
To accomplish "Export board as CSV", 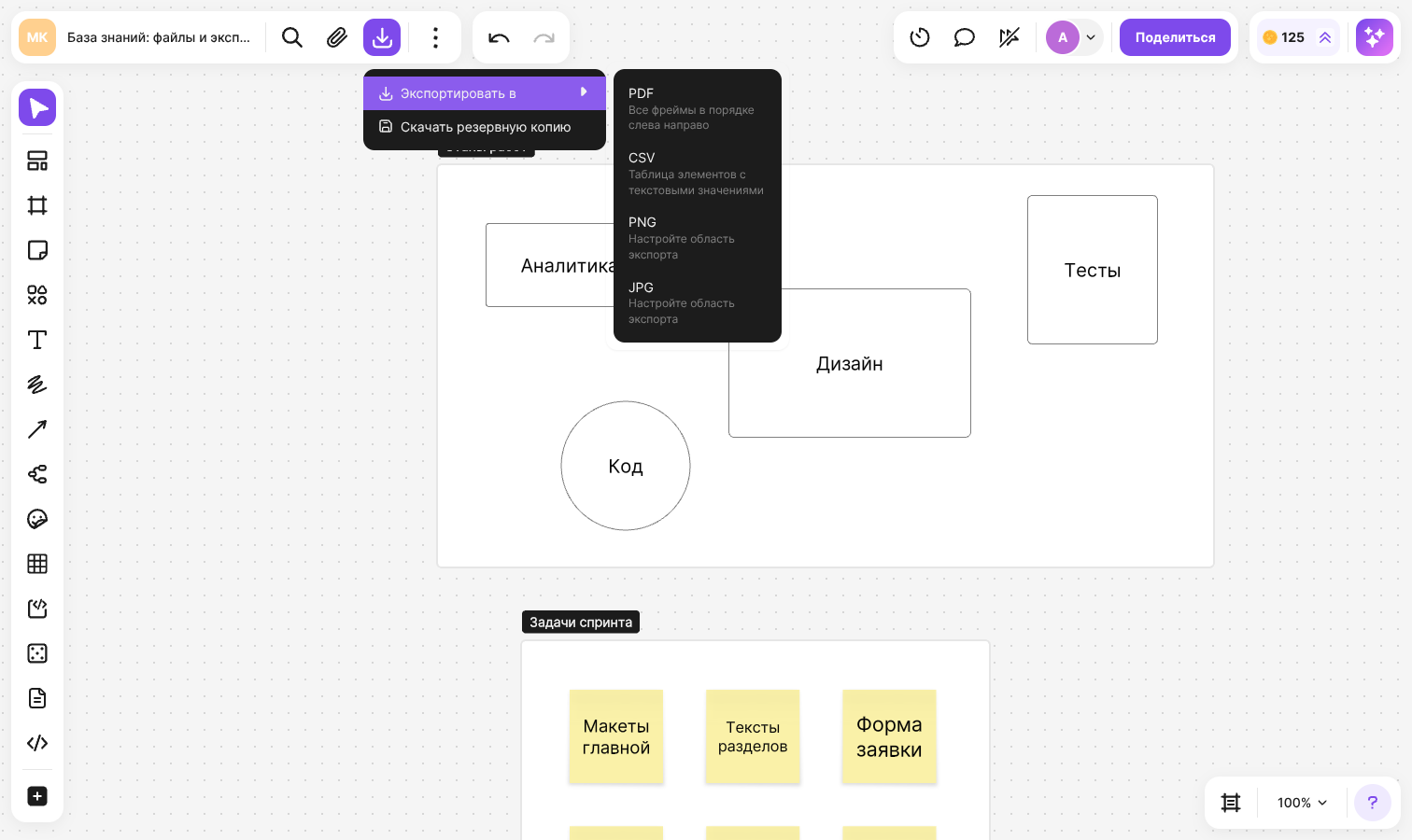I will (x=697, y=174).
